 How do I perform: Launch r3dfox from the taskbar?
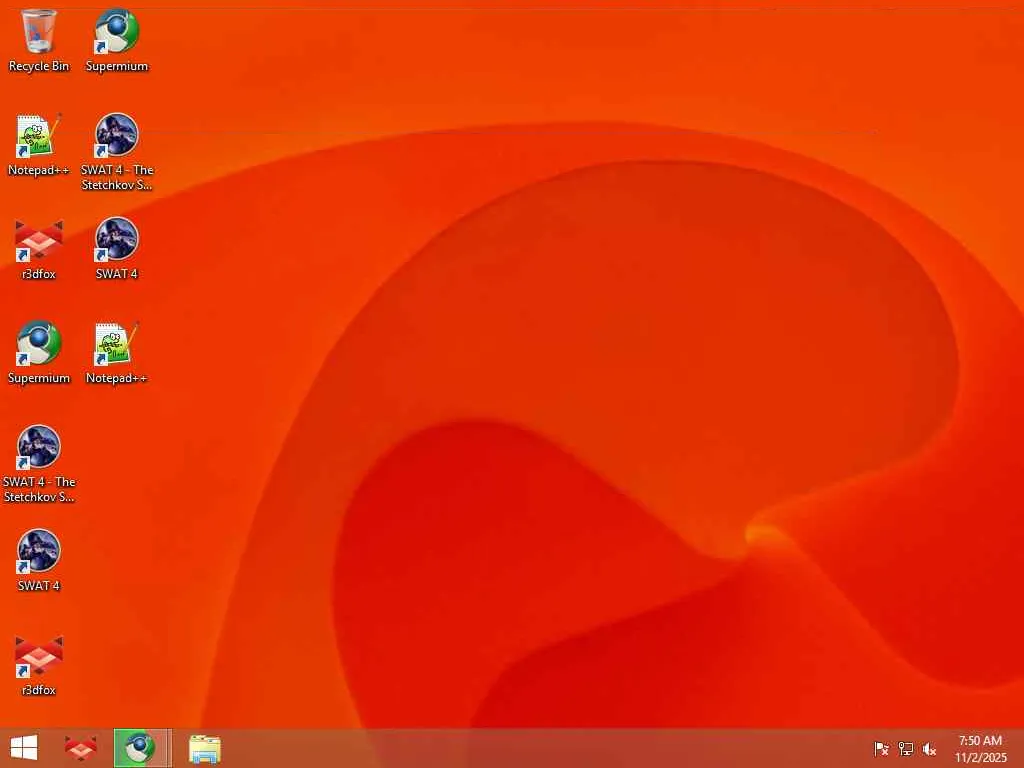81,748
